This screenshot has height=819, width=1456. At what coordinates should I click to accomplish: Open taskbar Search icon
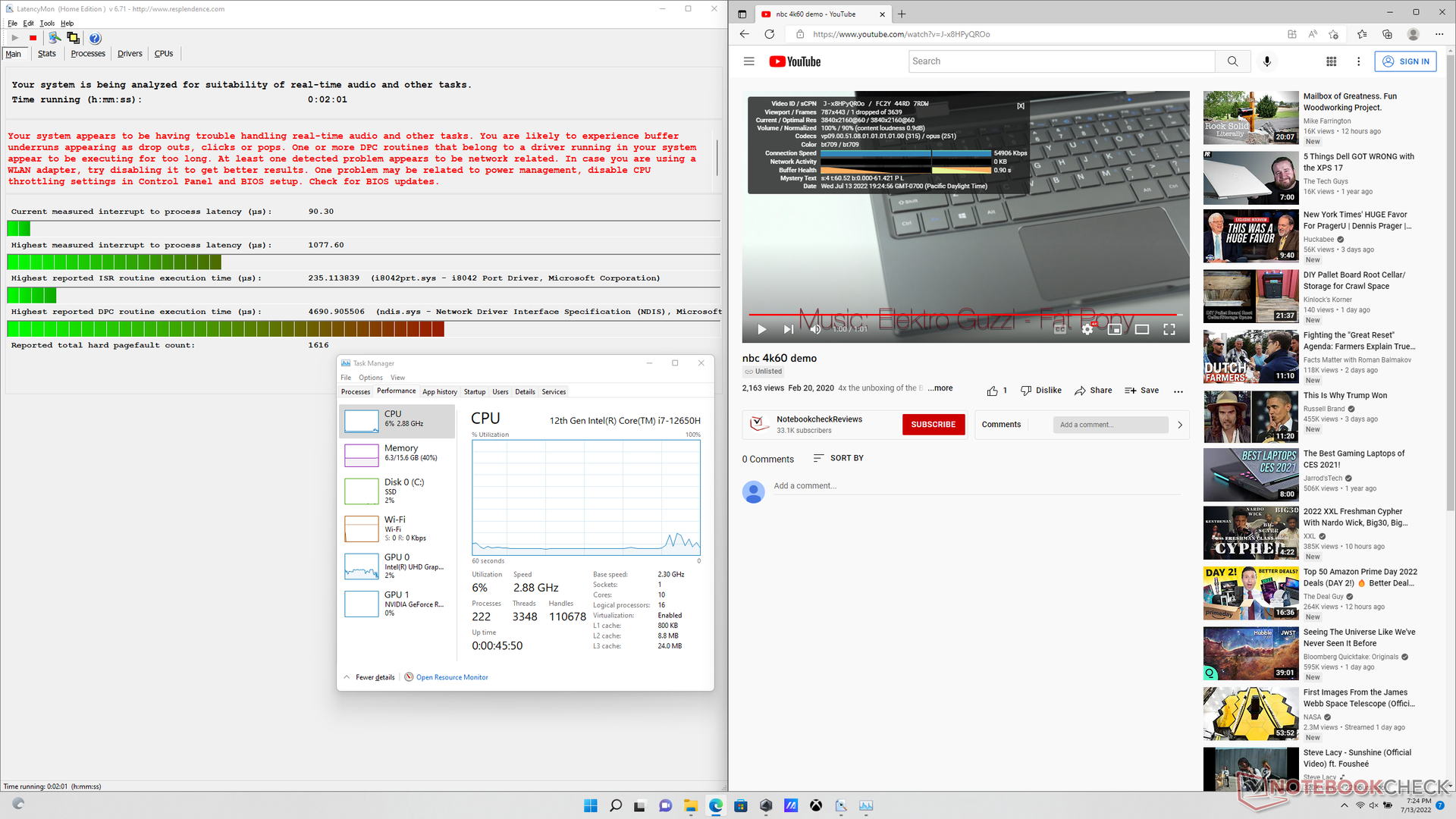[x=615, y=805]
